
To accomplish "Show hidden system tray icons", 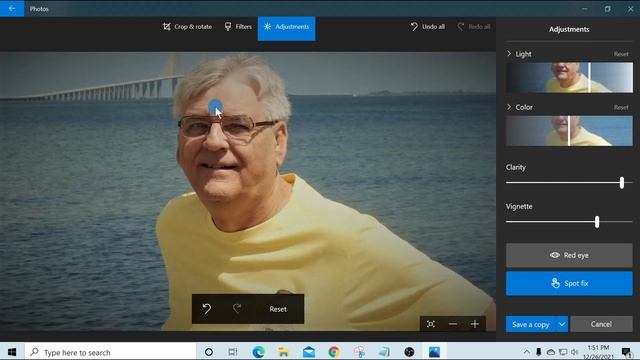I will point(527,352).
